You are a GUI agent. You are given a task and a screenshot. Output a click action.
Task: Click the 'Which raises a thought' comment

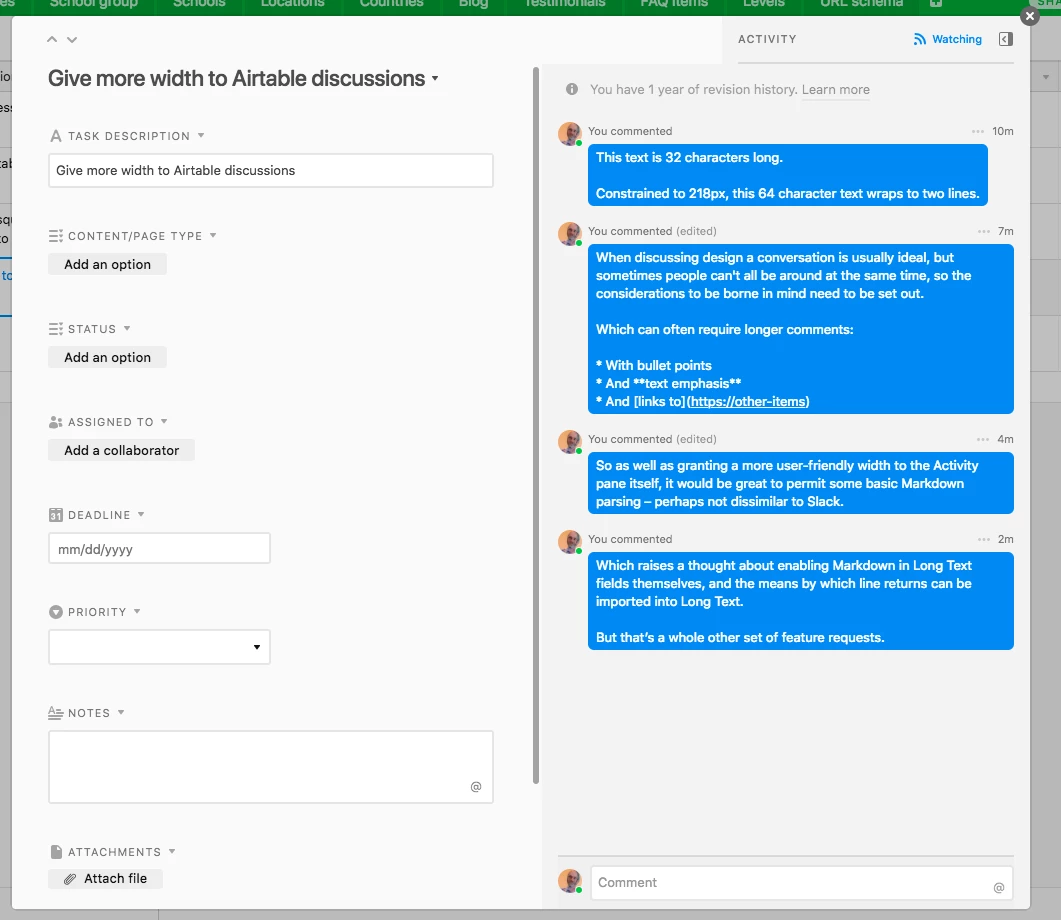(800, 601)
